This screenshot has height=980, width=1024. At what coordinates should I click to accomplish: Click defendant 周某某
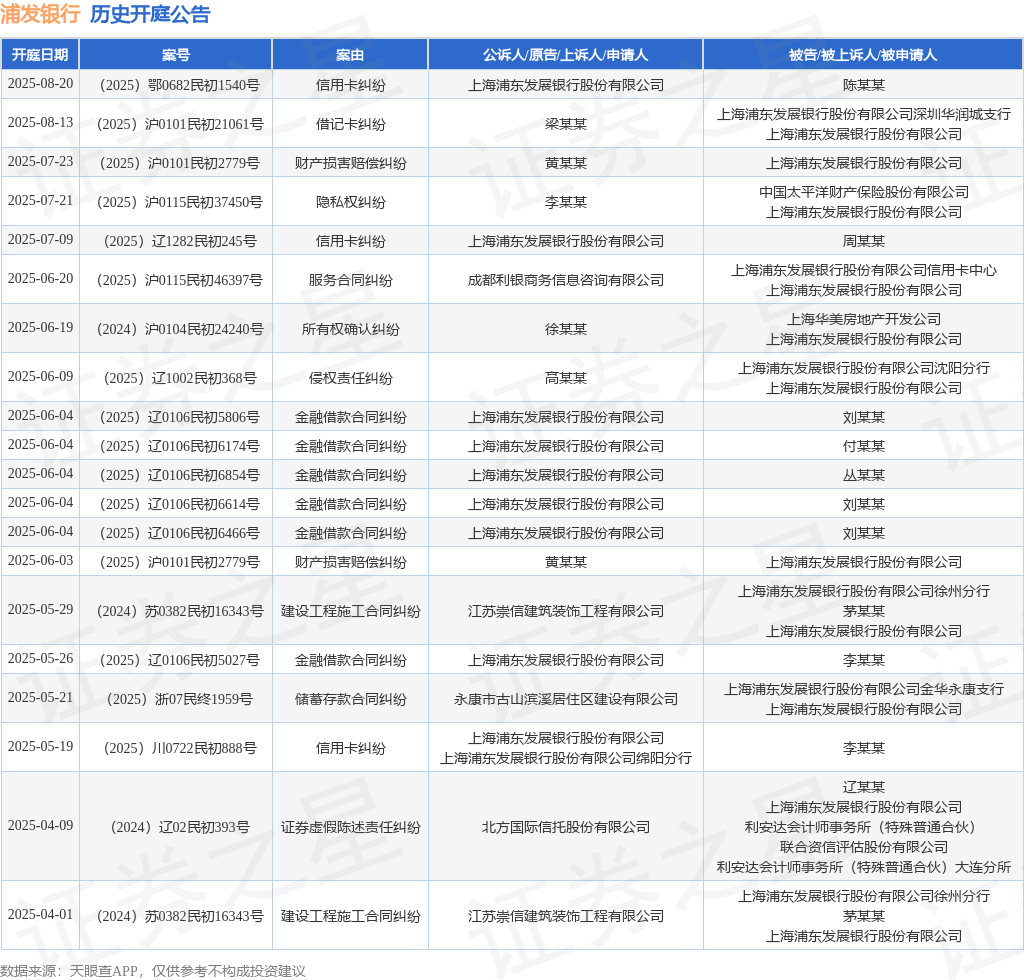point(863,241)
